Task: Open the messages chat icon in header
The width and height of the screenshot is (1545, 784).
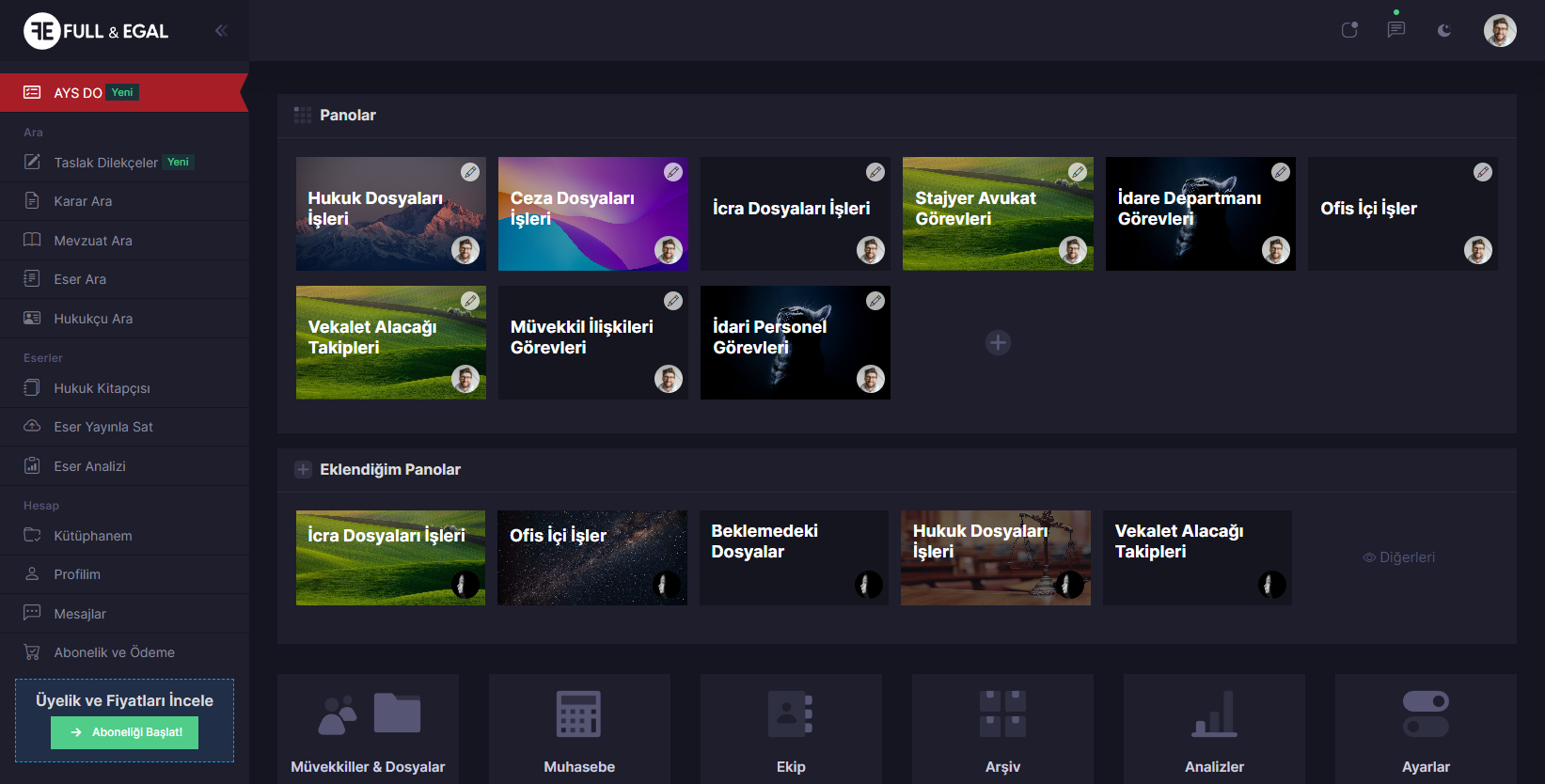Action: (x=1396, y=30)
